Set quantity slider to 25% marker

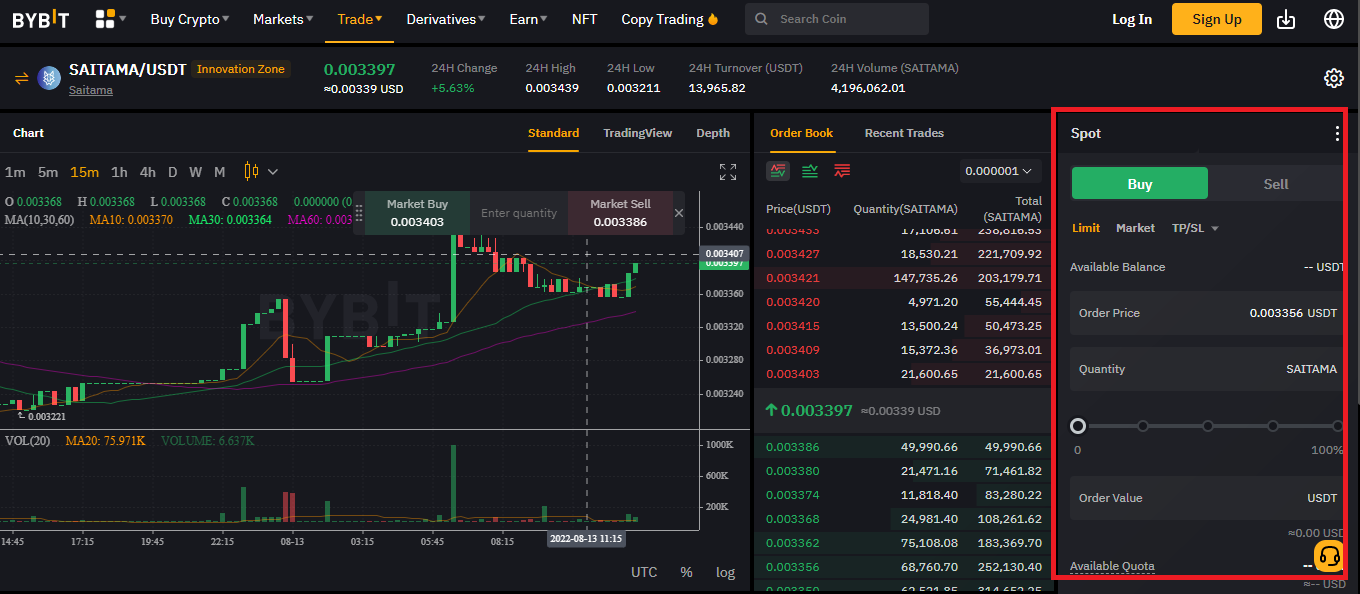1143,426
